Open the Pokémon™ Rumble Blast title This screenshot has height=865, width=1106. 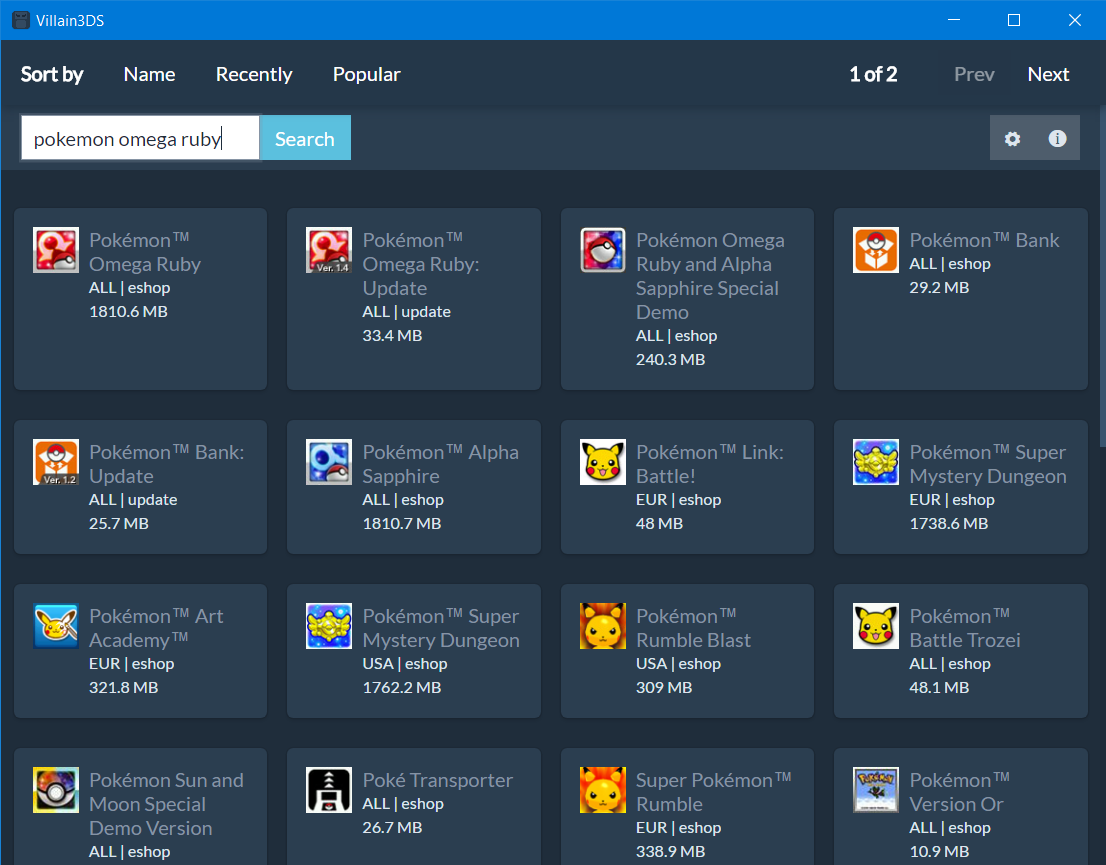693,628
